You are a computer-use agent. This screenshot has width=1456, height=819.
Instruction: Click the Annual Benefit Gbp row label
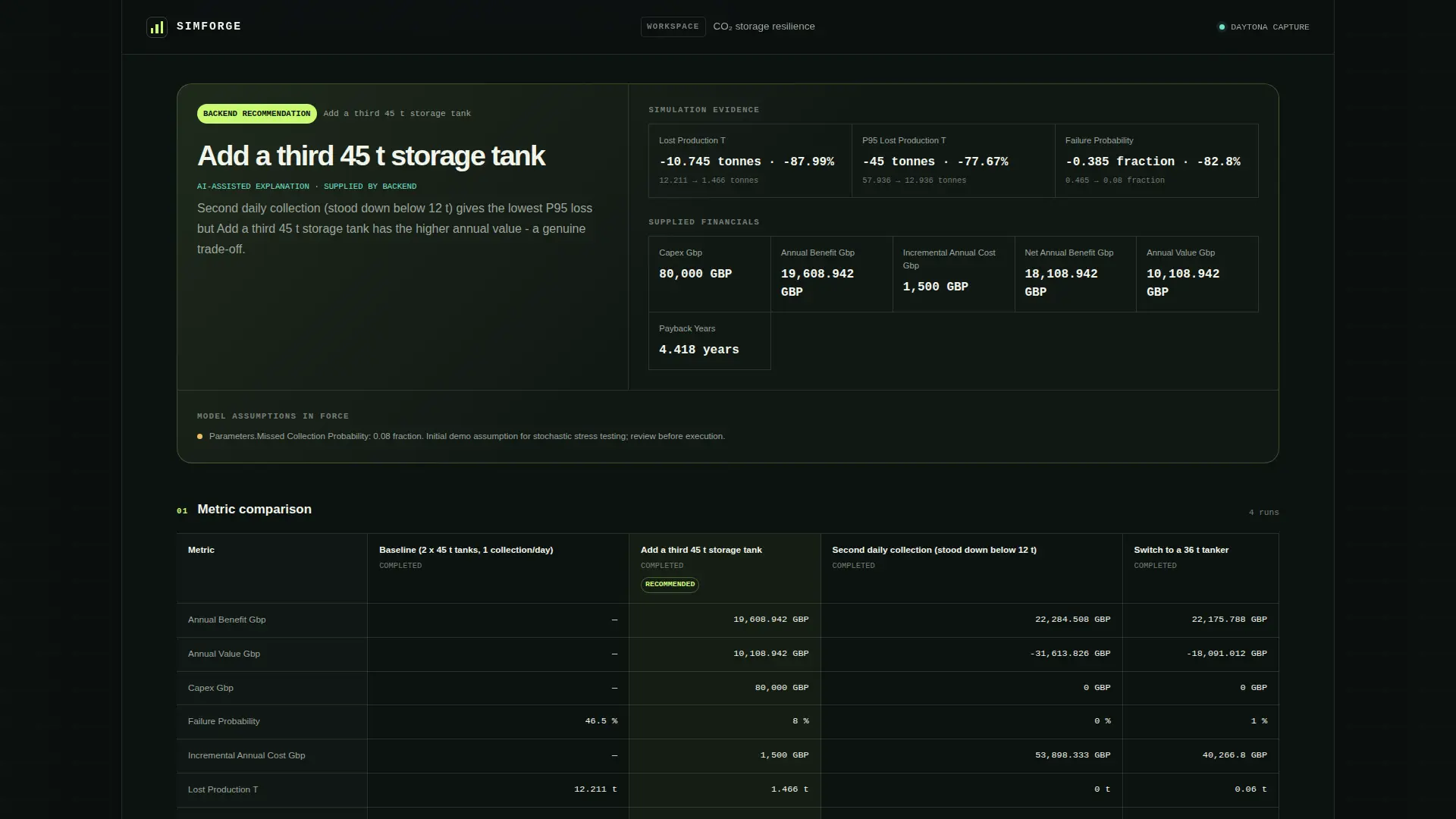(227, 620)
